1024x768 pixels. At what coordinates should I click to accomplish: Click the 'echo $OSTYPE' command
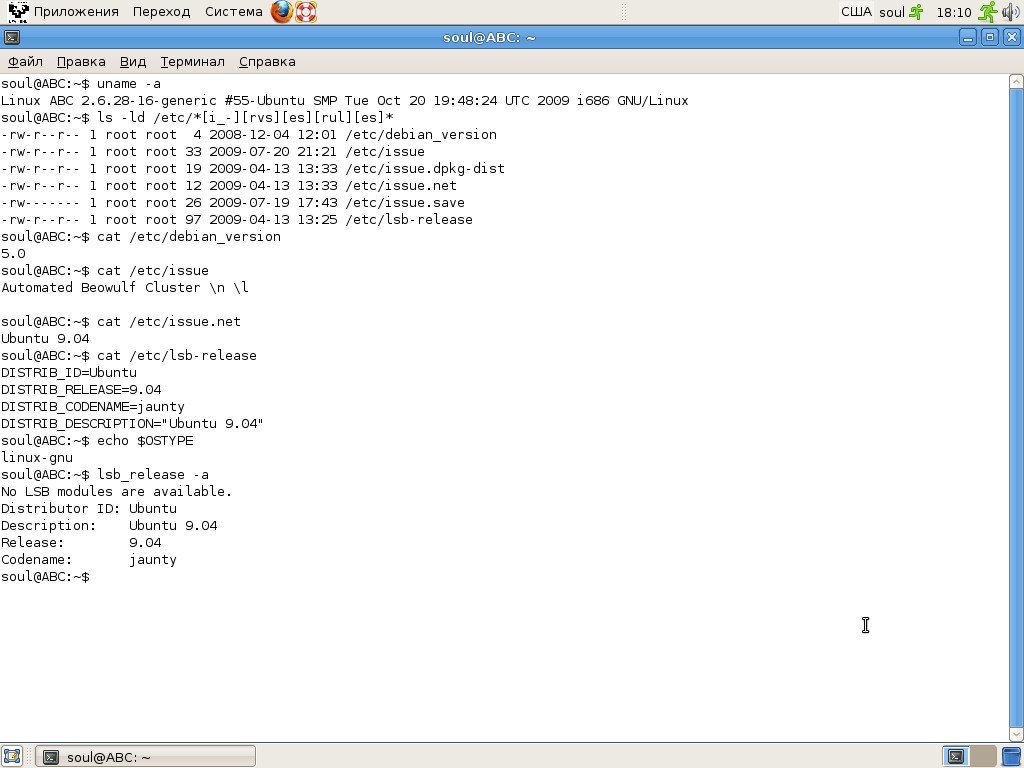(x=145, y=440)
